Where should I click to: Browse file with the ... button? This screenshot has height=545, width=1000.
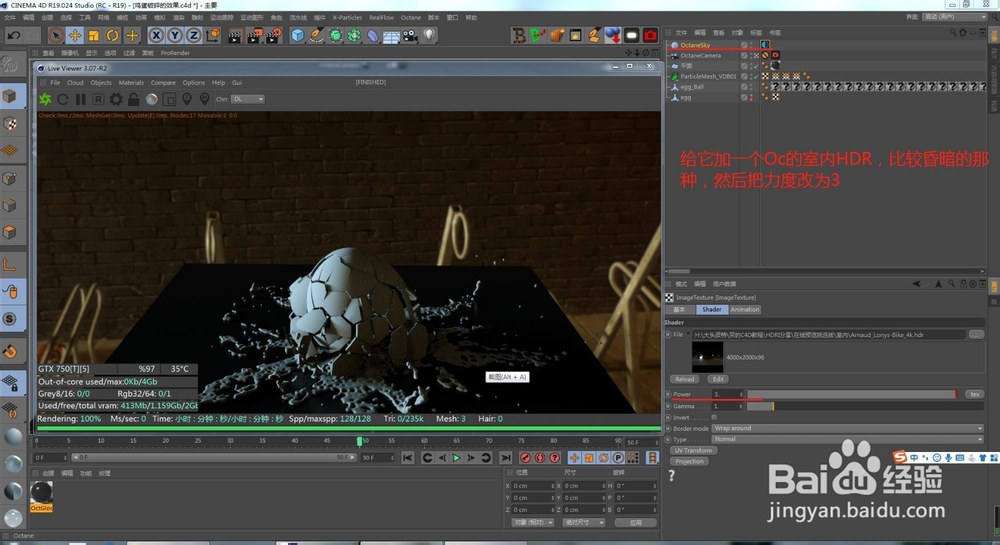click(x=976, y=335)
